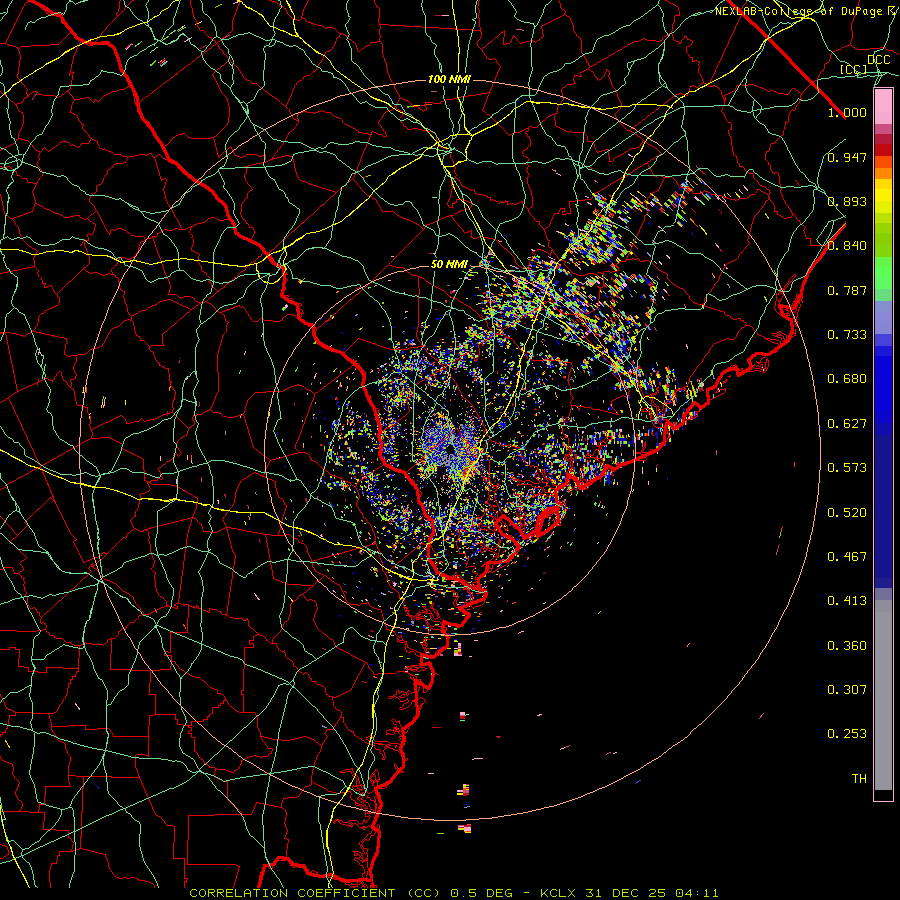Click the 0.733 scale value

coord(847,335)
